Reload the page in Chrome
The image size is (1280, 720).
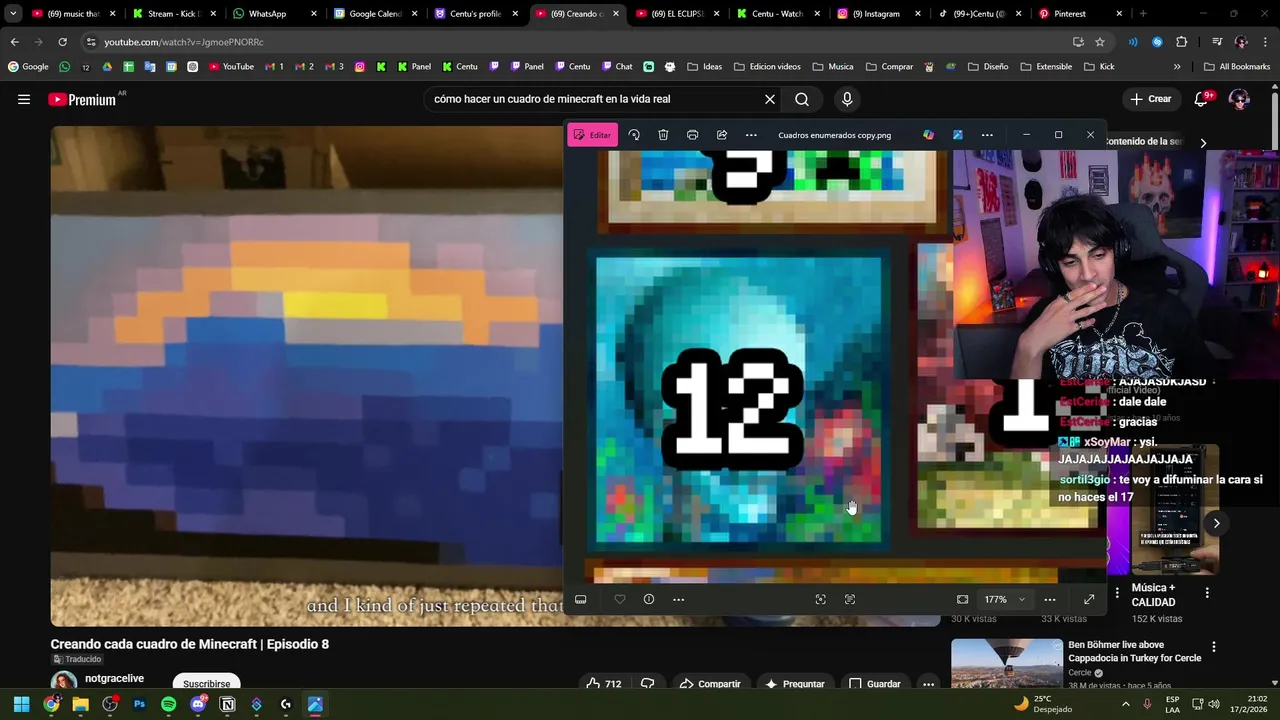click(62, 42)
